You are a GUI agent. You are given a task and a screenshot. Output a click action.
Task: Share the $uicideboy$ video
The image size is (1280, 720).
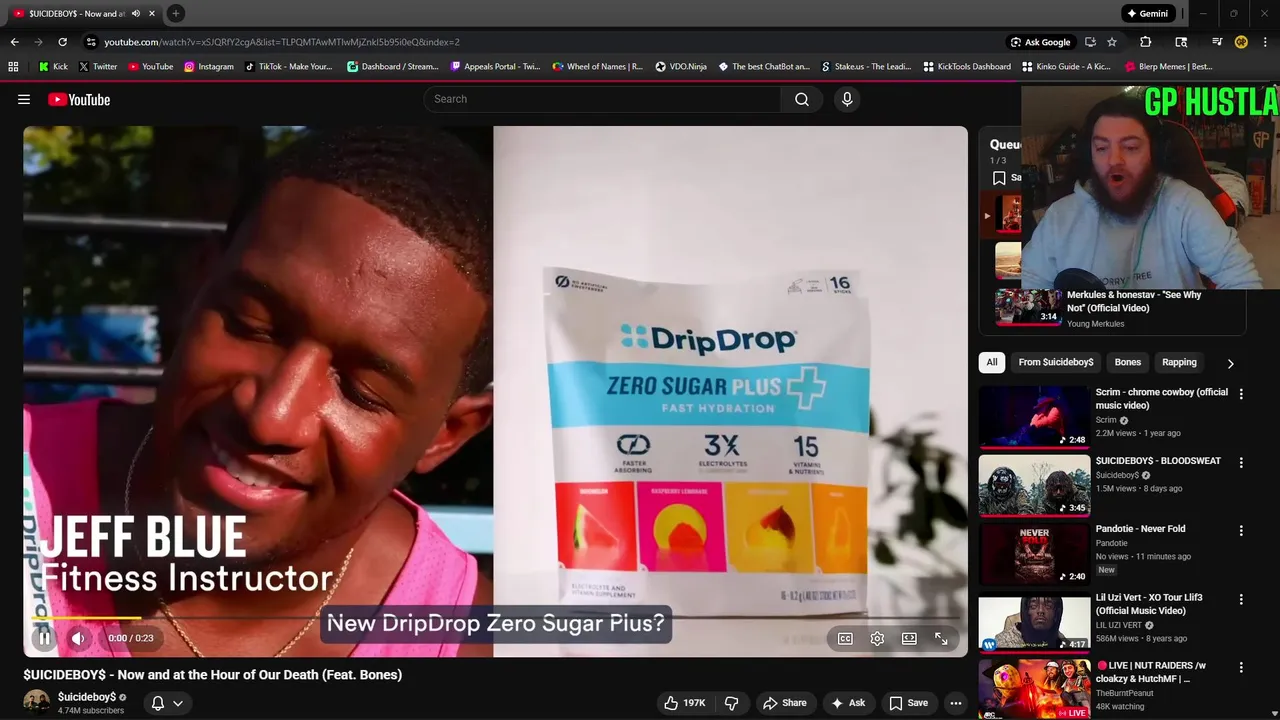[x=784, y=703]
